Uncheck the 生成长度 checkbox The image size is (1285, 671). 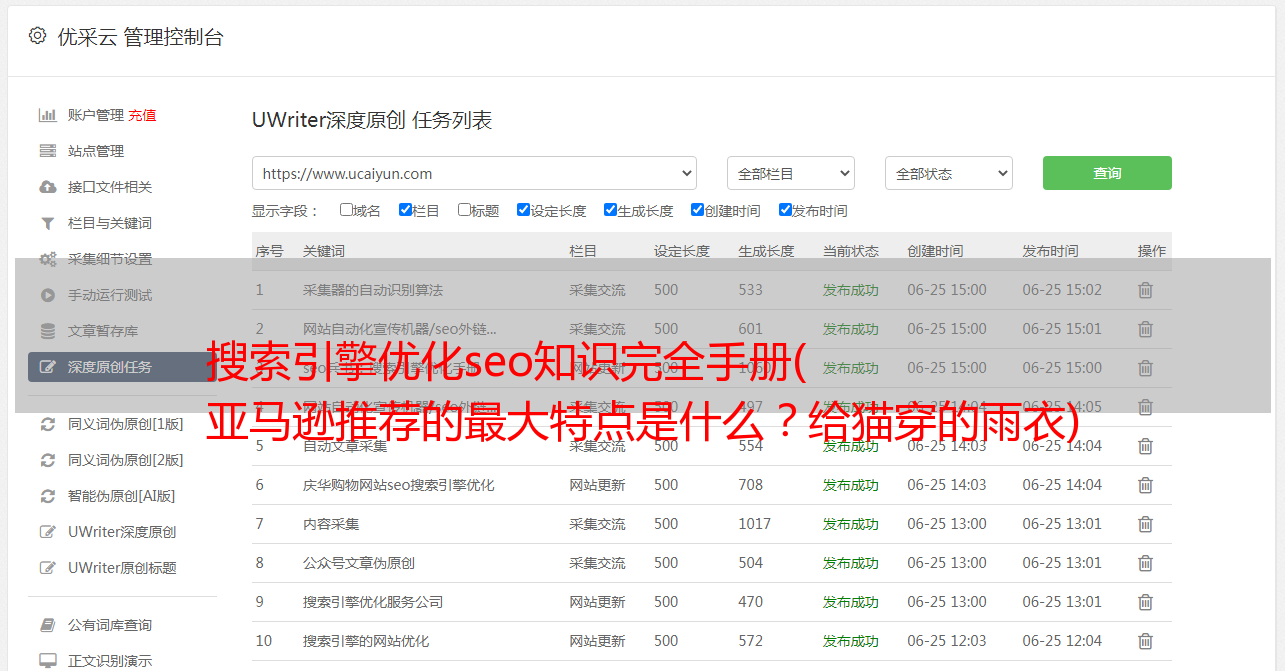pyautogui.click(x=610, y=210)
